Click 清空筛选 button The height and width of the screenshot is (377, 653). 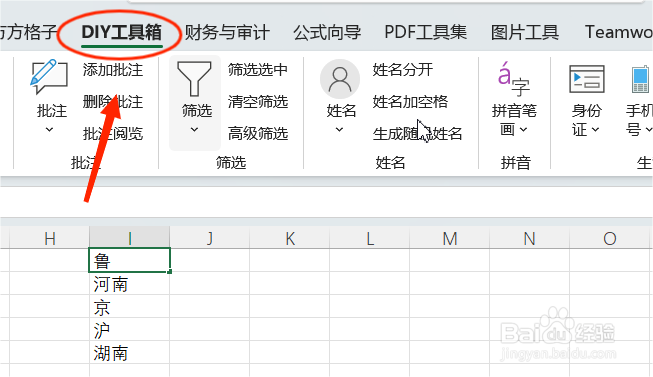pos(258,102)
